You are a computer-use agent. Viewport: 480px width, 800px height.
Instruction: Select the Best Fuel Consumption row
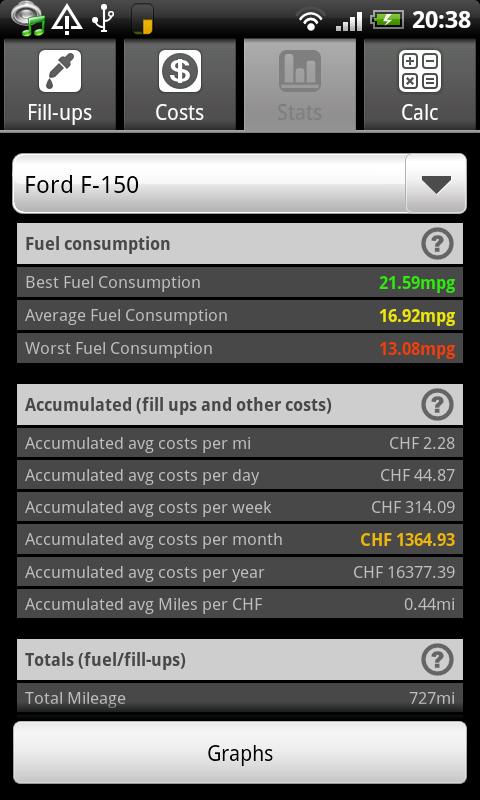(240, 282)
